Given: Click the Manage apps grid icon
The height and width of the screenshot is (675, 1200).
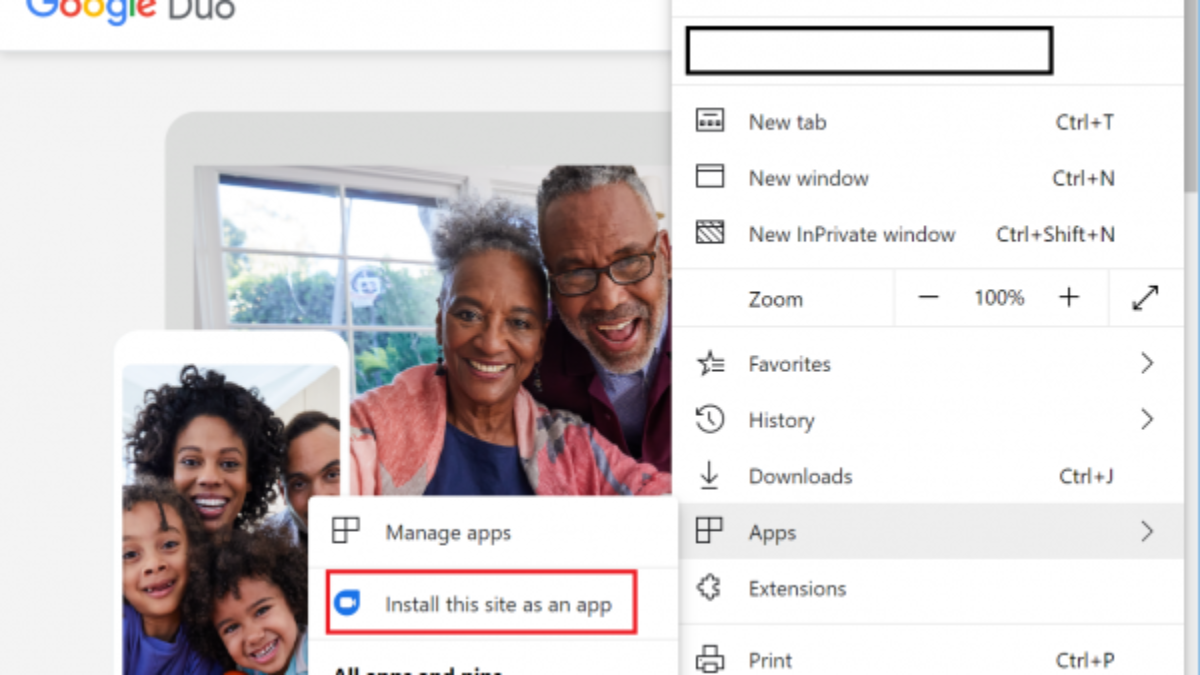Looking at the screenshot, I should (346, 532).
